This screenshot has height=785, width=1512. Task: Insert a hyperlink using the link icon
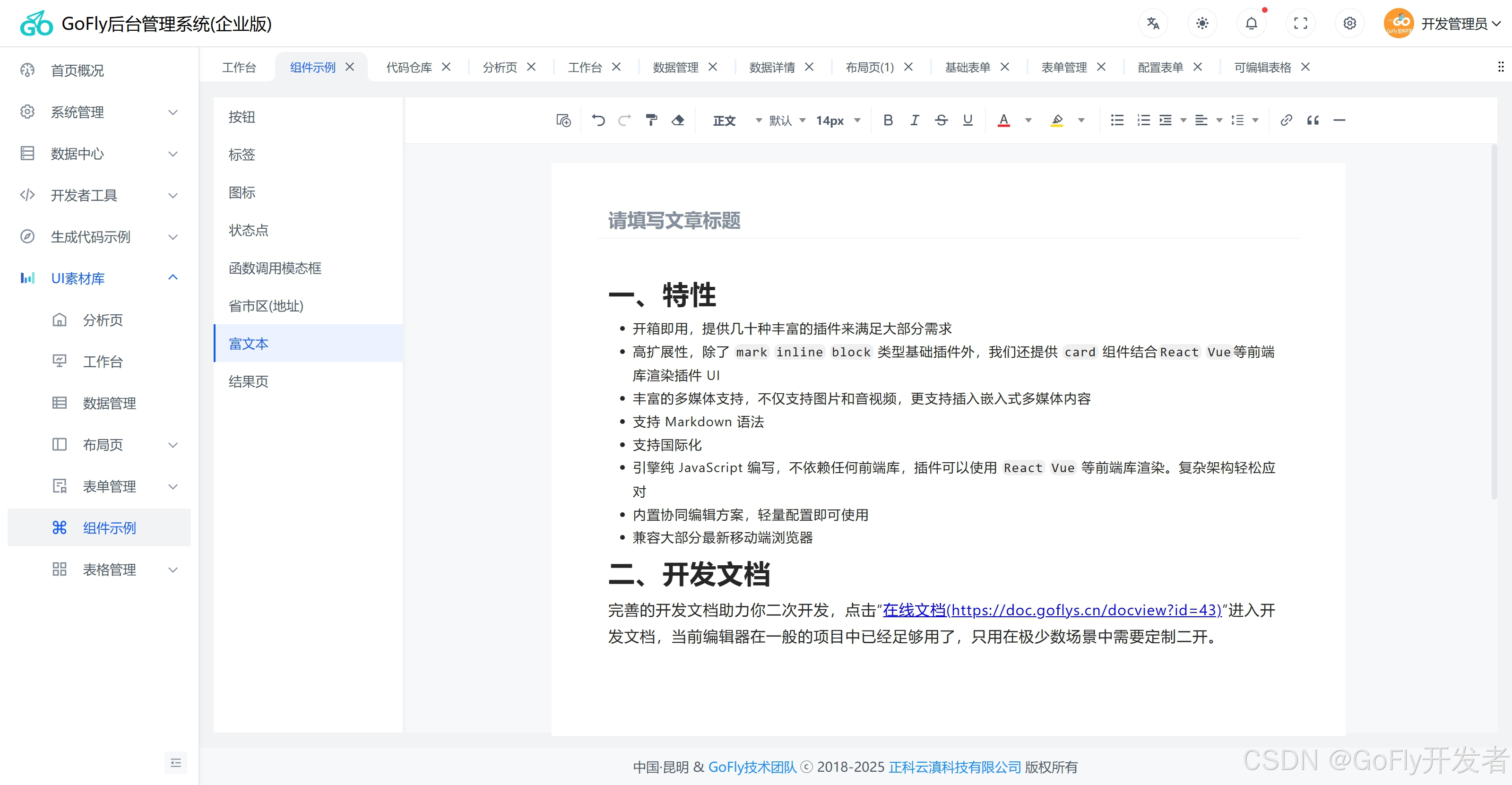1286,120
